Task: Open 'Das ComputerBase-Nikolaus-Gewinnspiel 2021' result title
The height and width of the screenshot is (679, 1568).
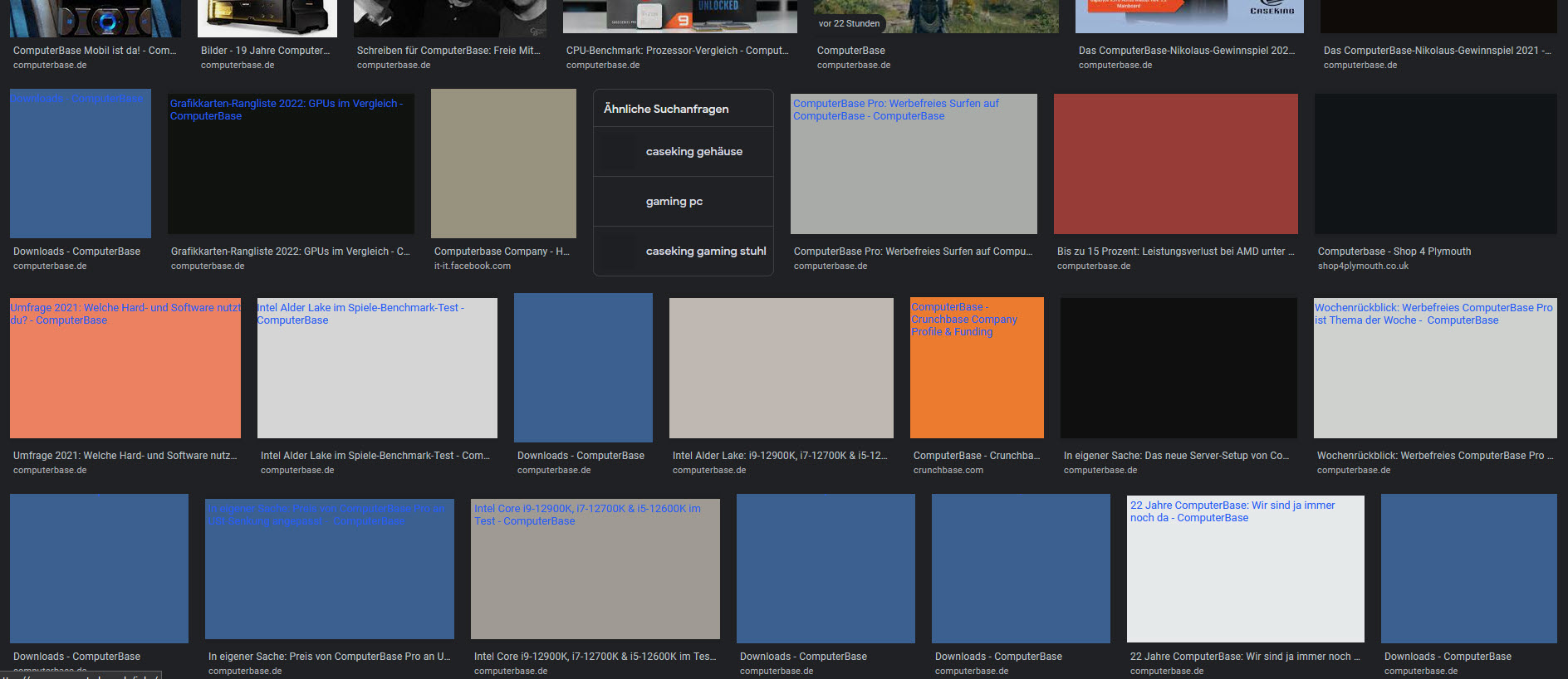Action: (x=1437, y=51)
